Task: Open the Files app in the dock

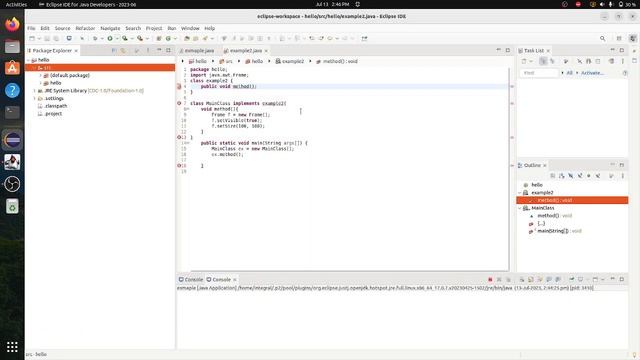Action: (12, 47)
